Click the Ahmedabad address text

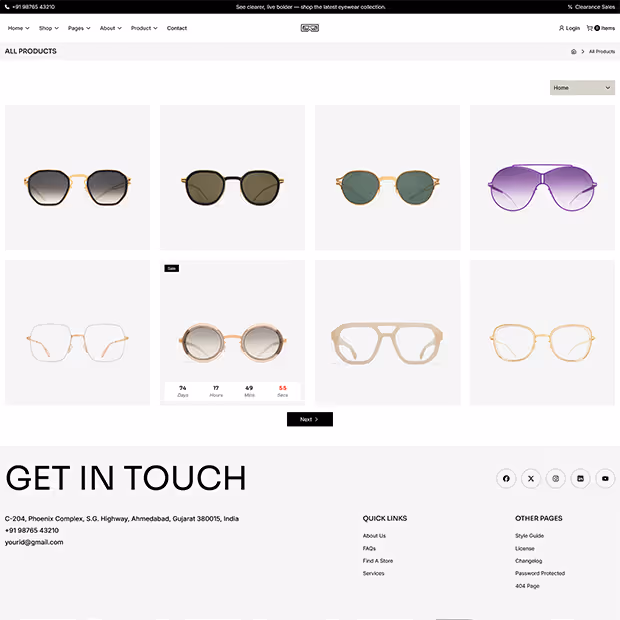pyautogui.click(x=122, y=518)
